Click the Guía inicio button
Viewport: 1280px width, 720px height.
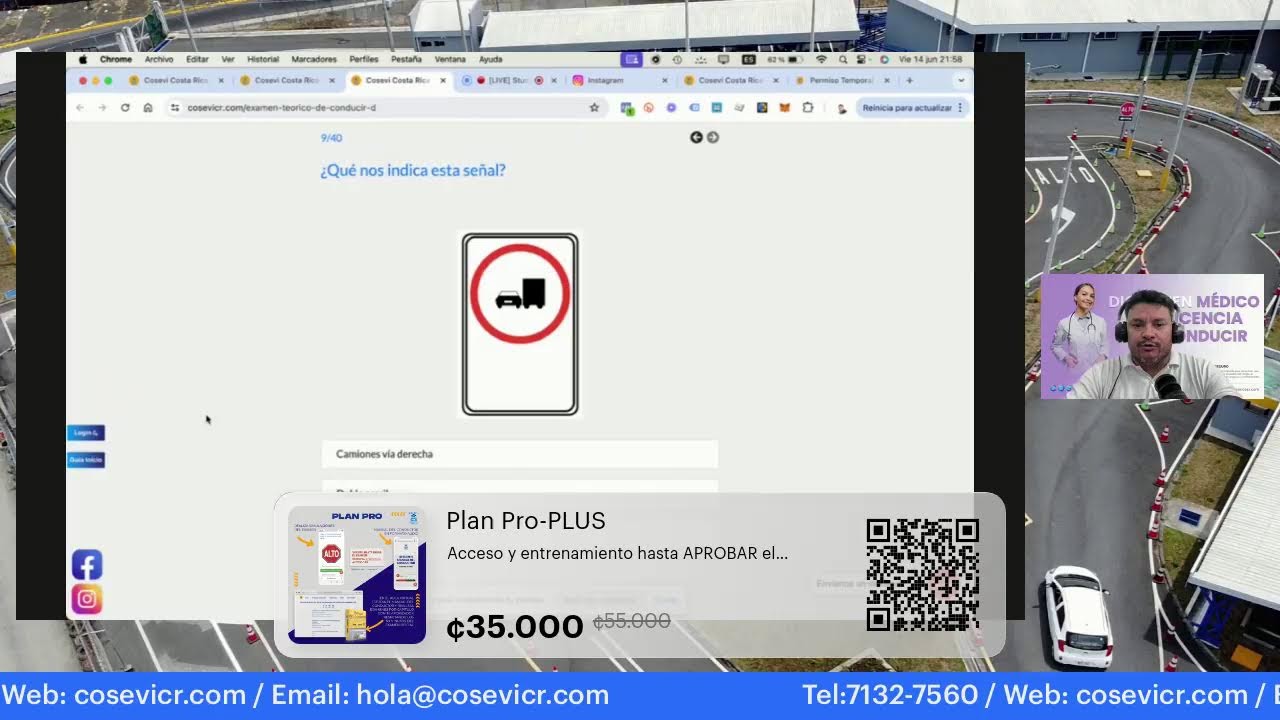click(86, 460)
